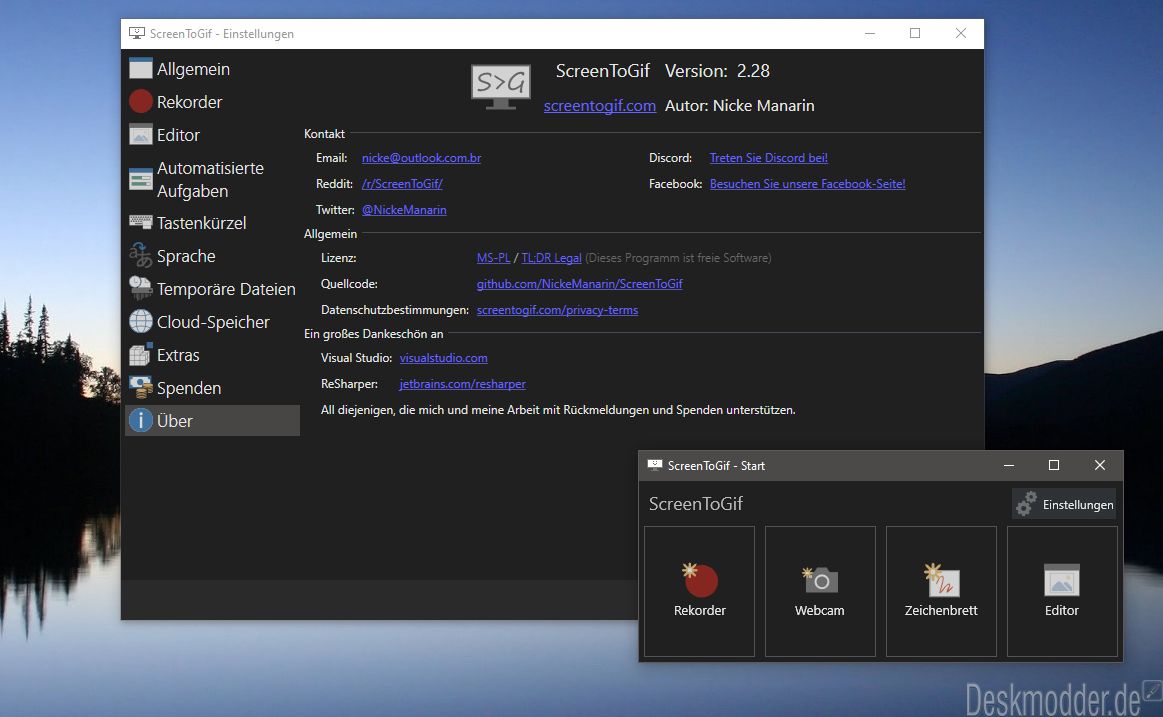Viewport: 1163px width, 717px height.
Task: Click the ScreenToGif heading in Start window
Action: (696, 504)
